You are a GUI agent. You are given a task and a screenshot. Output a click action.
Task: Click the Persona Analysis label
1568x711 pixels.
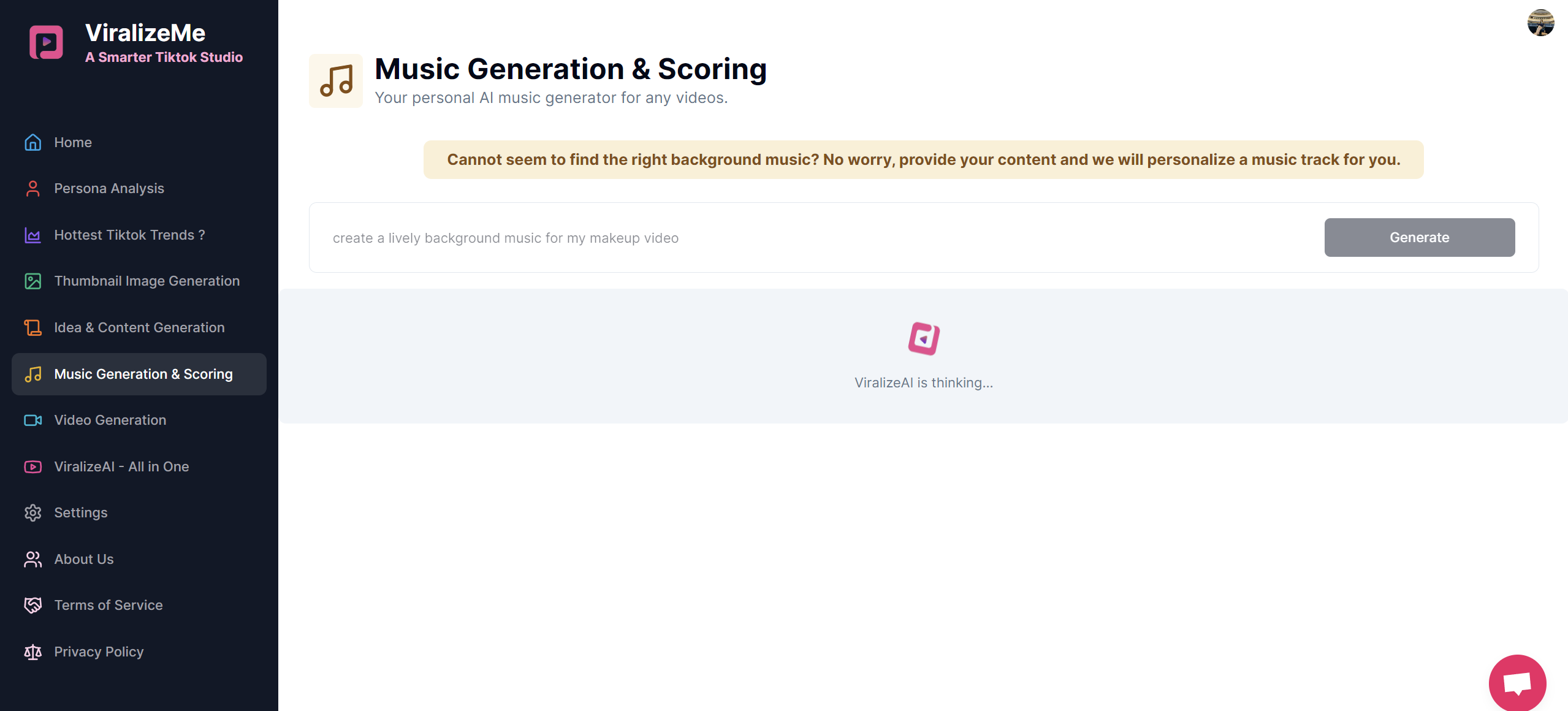[109, 189]
